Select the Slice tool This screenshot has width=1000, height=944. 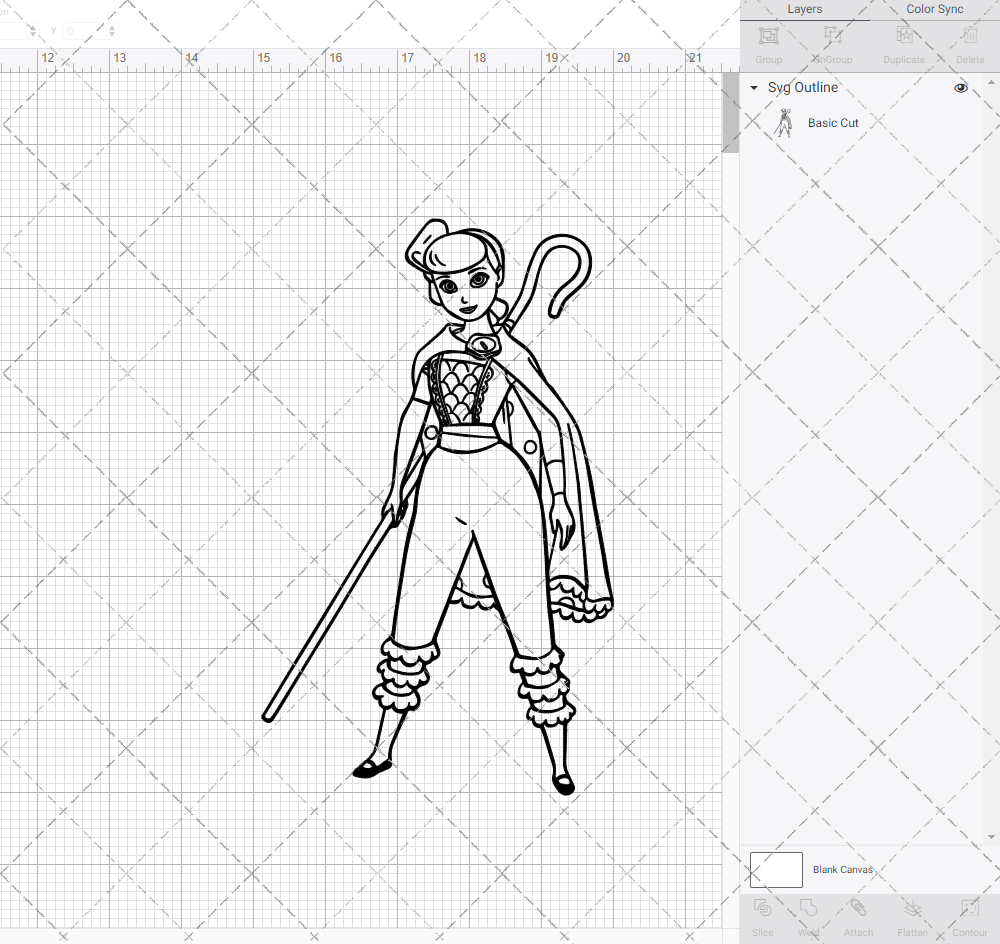[x=762, y=915]
